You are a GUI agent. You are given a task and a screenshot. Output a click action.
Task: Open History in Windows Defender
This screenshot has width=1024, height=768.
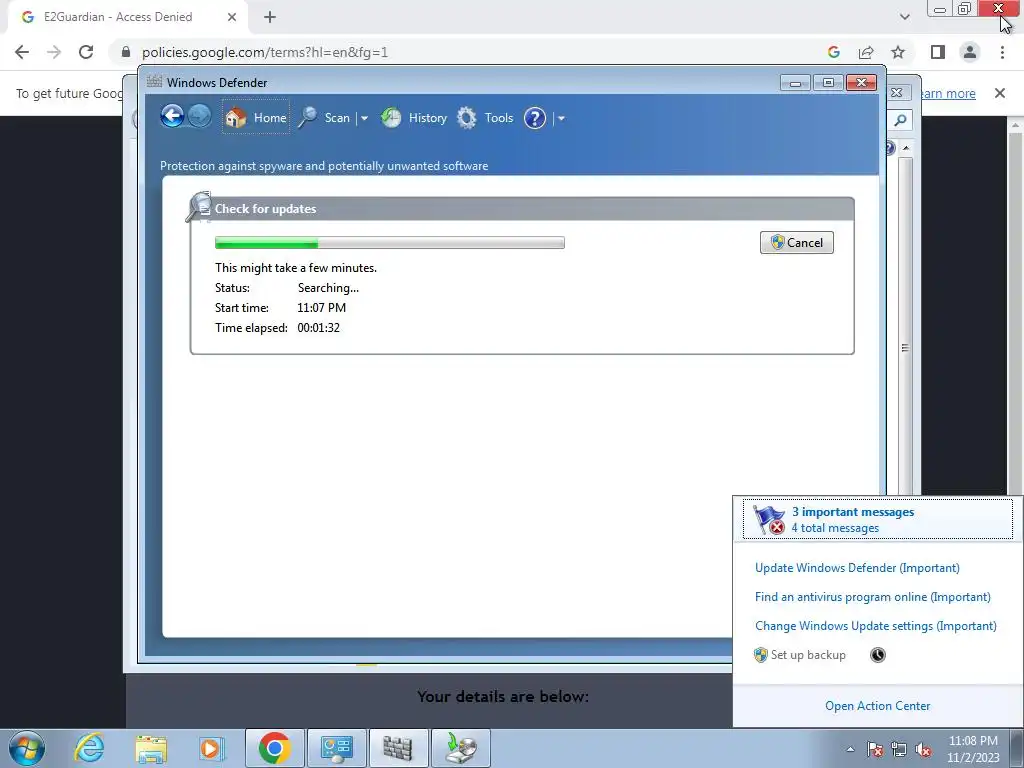click(414, 118)
